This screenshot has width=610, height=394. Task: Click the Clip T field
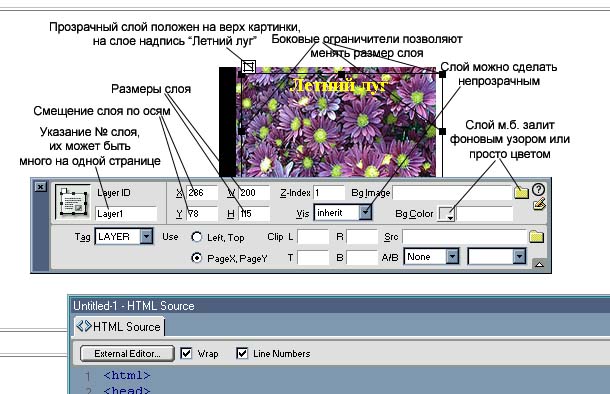pyautogui.click(x=313, y=257)
